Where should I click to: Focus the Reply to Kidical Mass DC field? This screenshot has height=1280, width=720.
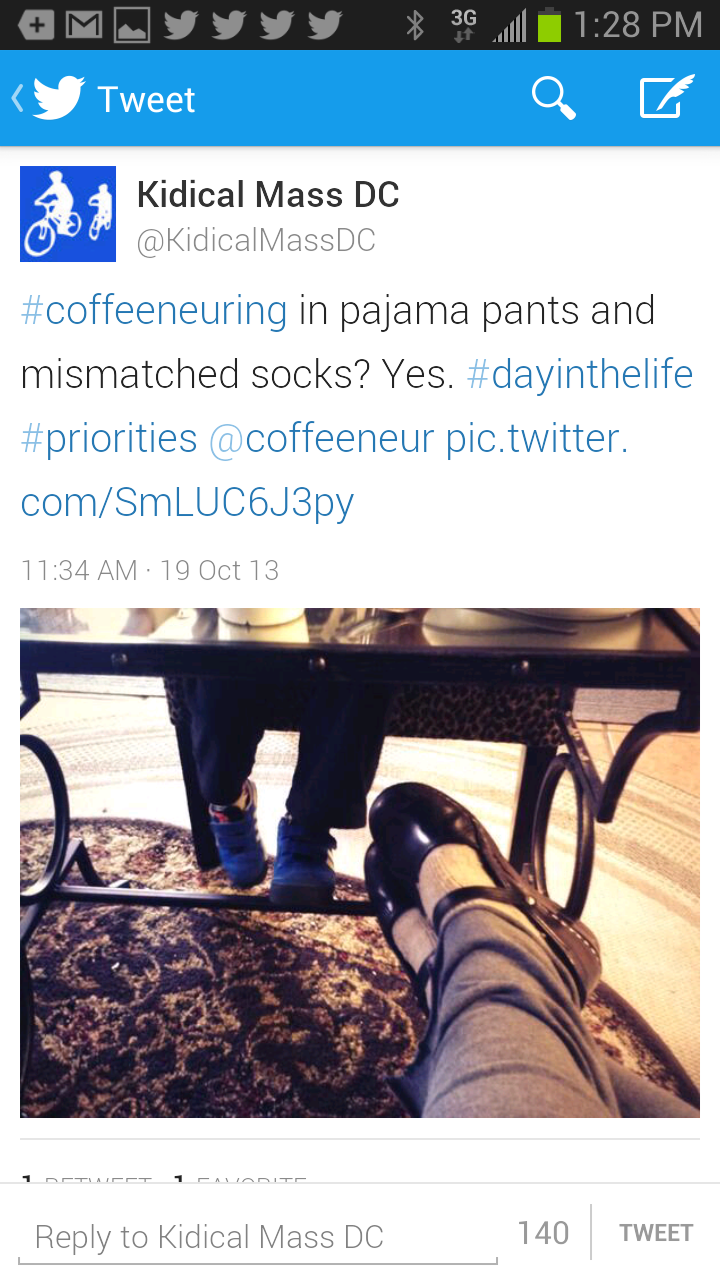[258, 1237]
